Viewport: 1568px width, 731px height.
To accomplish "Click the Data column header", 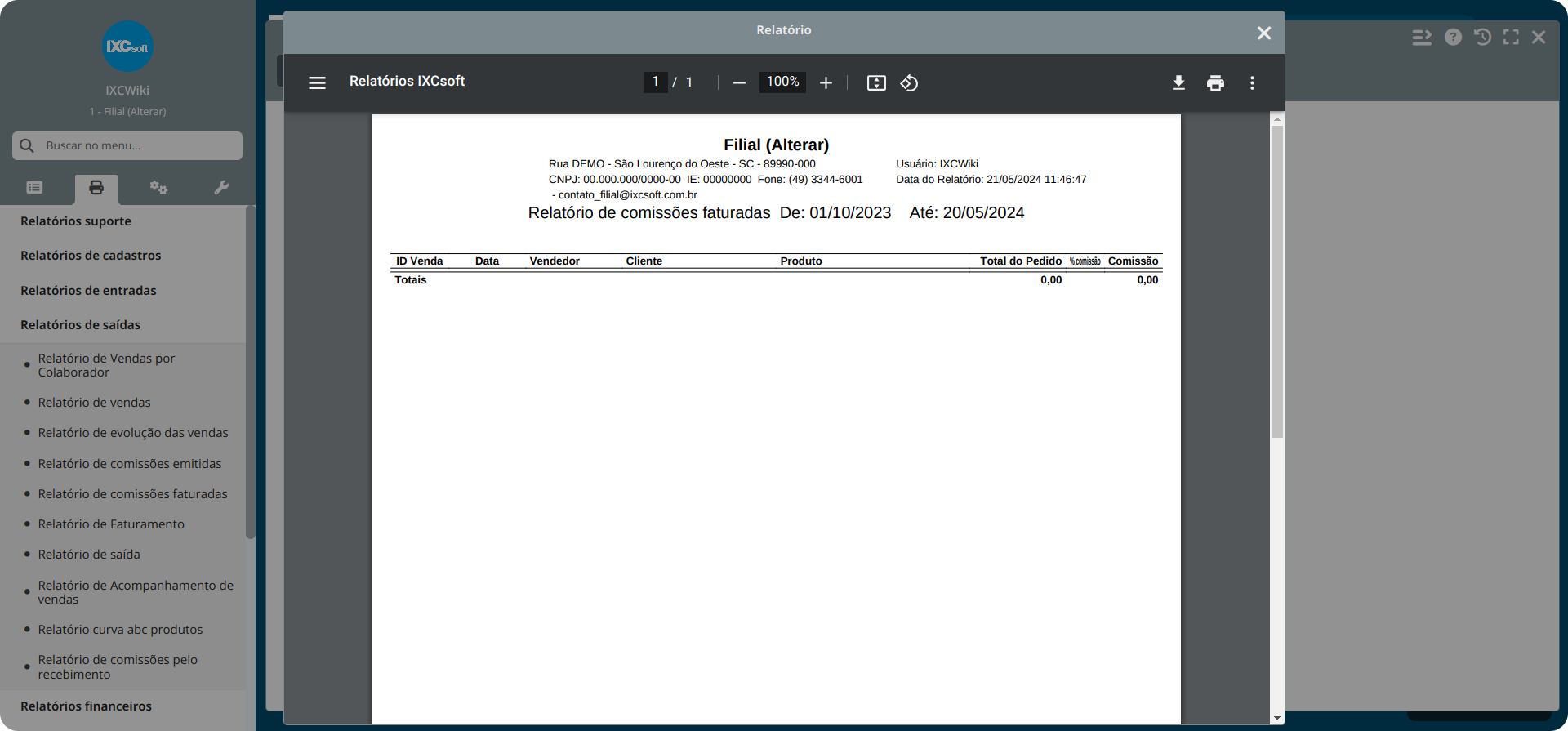I will click(487, 261).
